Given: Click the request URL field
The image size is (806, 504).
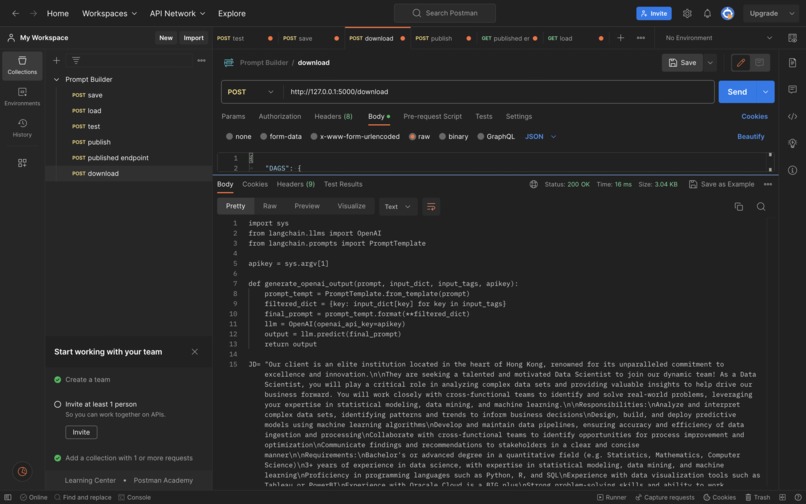Looking at the screenshot, I should (499, 92).
